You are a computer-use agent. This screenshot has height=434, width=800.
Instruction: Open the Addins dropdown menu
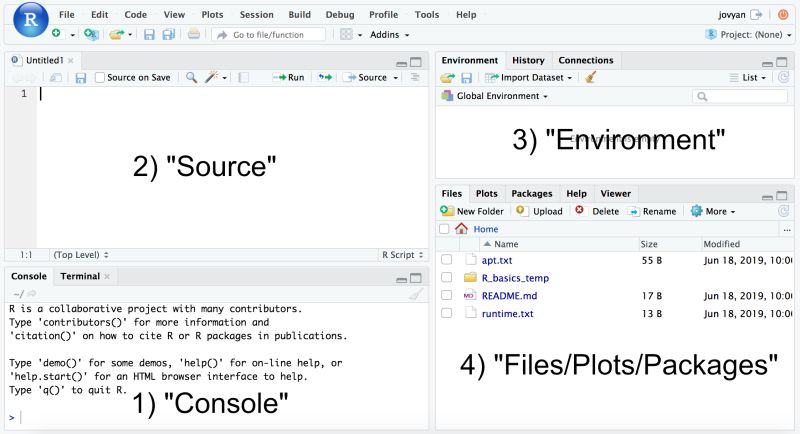389,35
